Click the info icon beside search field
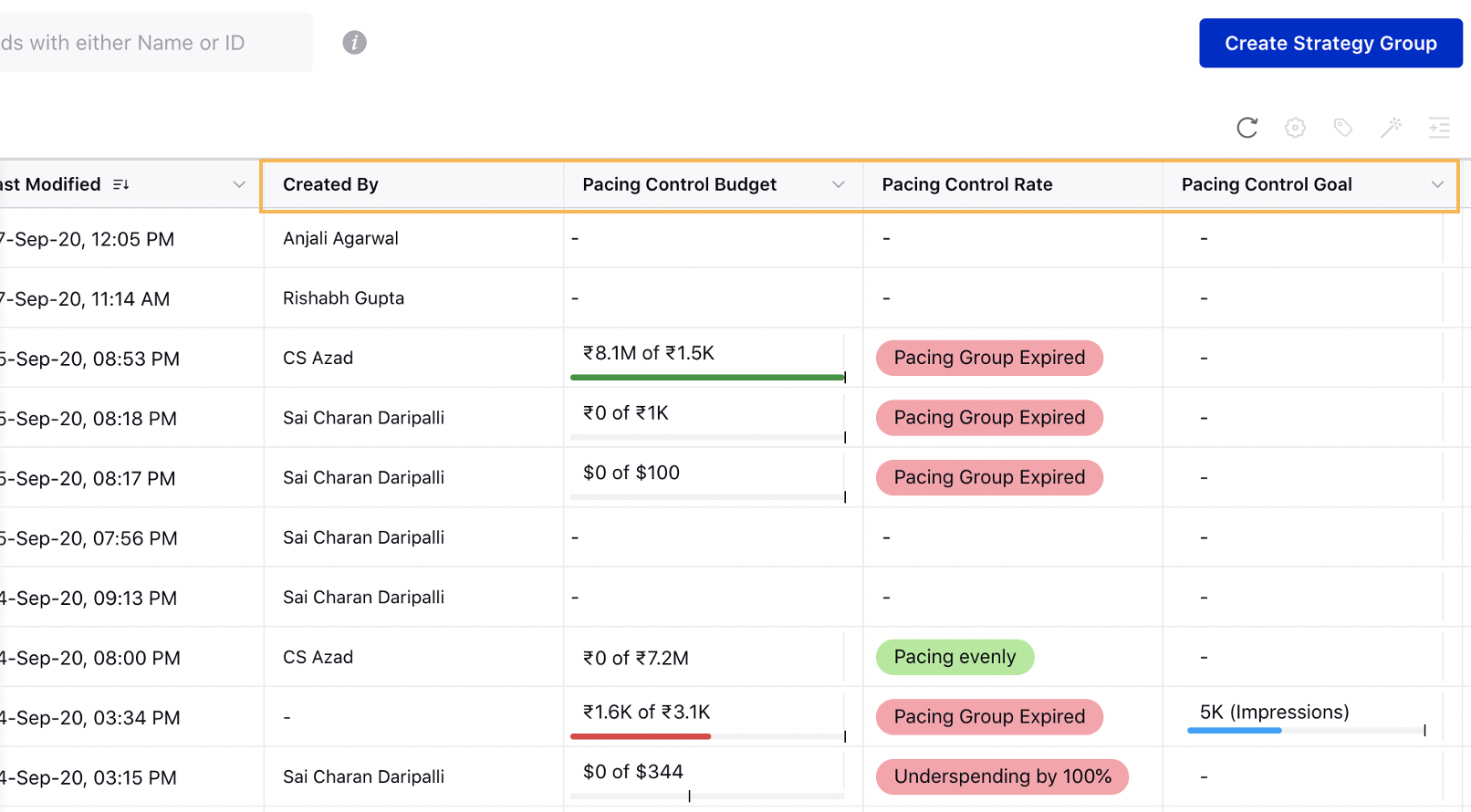The width and height of the screenshot is (1471, 812). pos(354,42)
